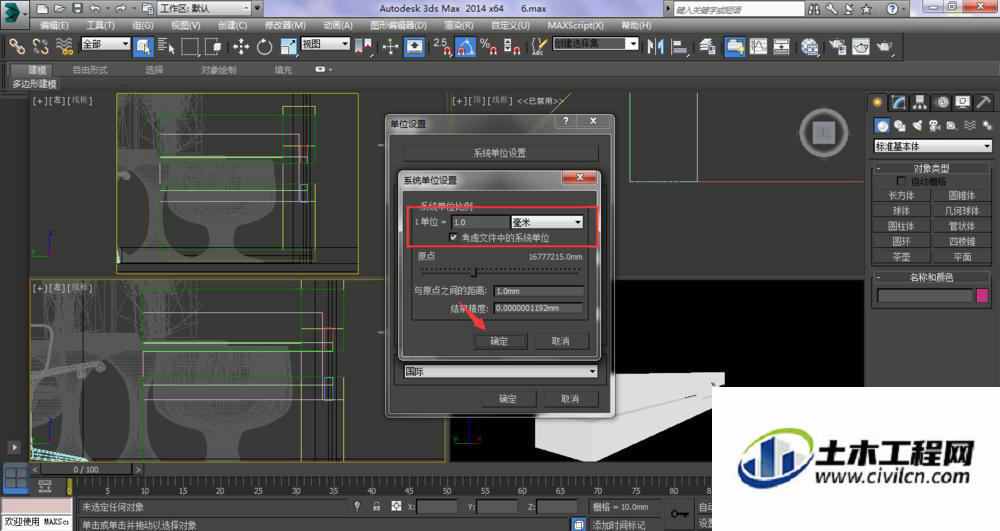
Task: Open the 标准基本体 category dropdown
Action: tap(932, 146)
